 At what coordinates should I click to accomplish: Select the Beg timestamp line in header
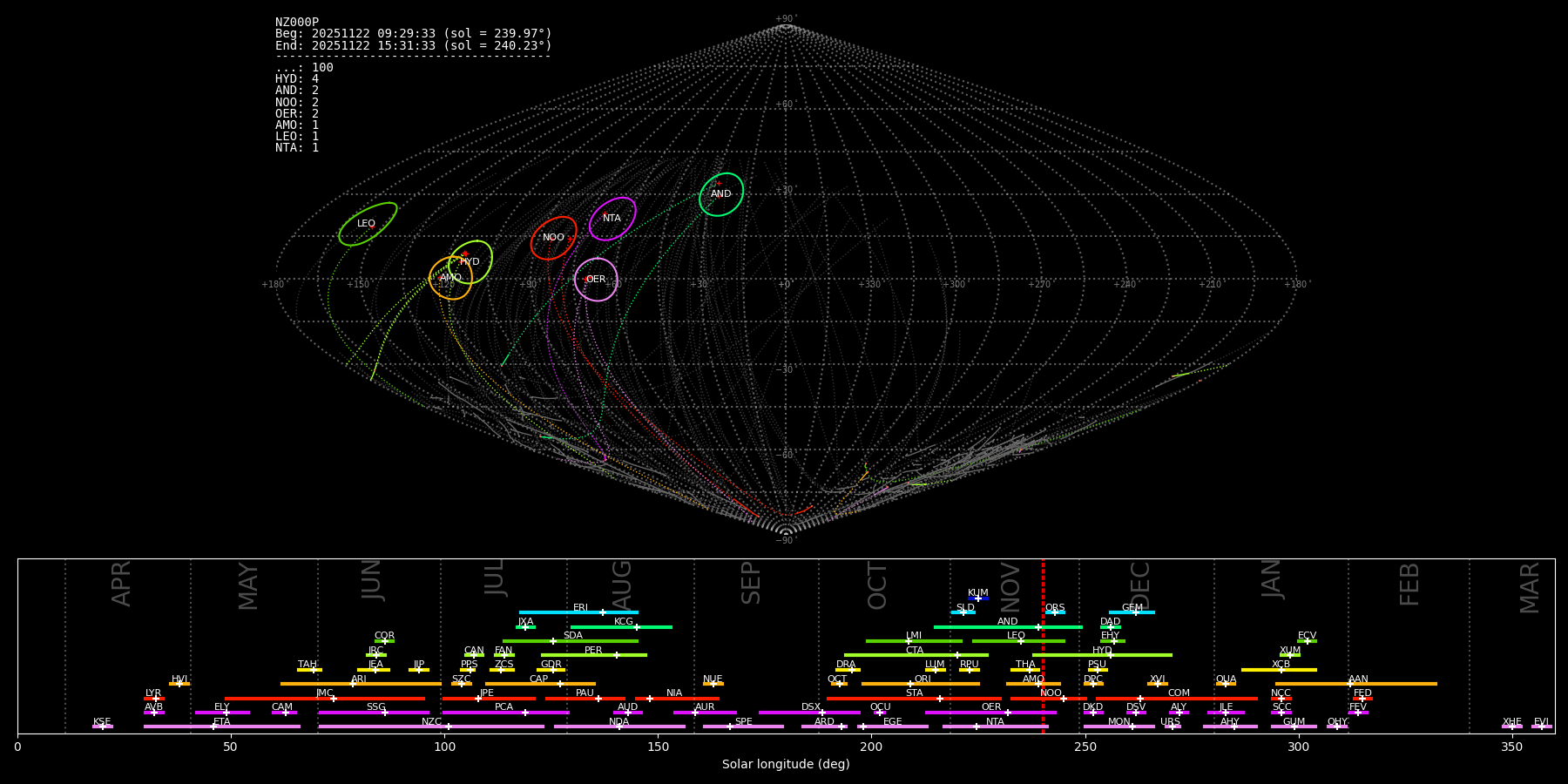pos(414,34)
